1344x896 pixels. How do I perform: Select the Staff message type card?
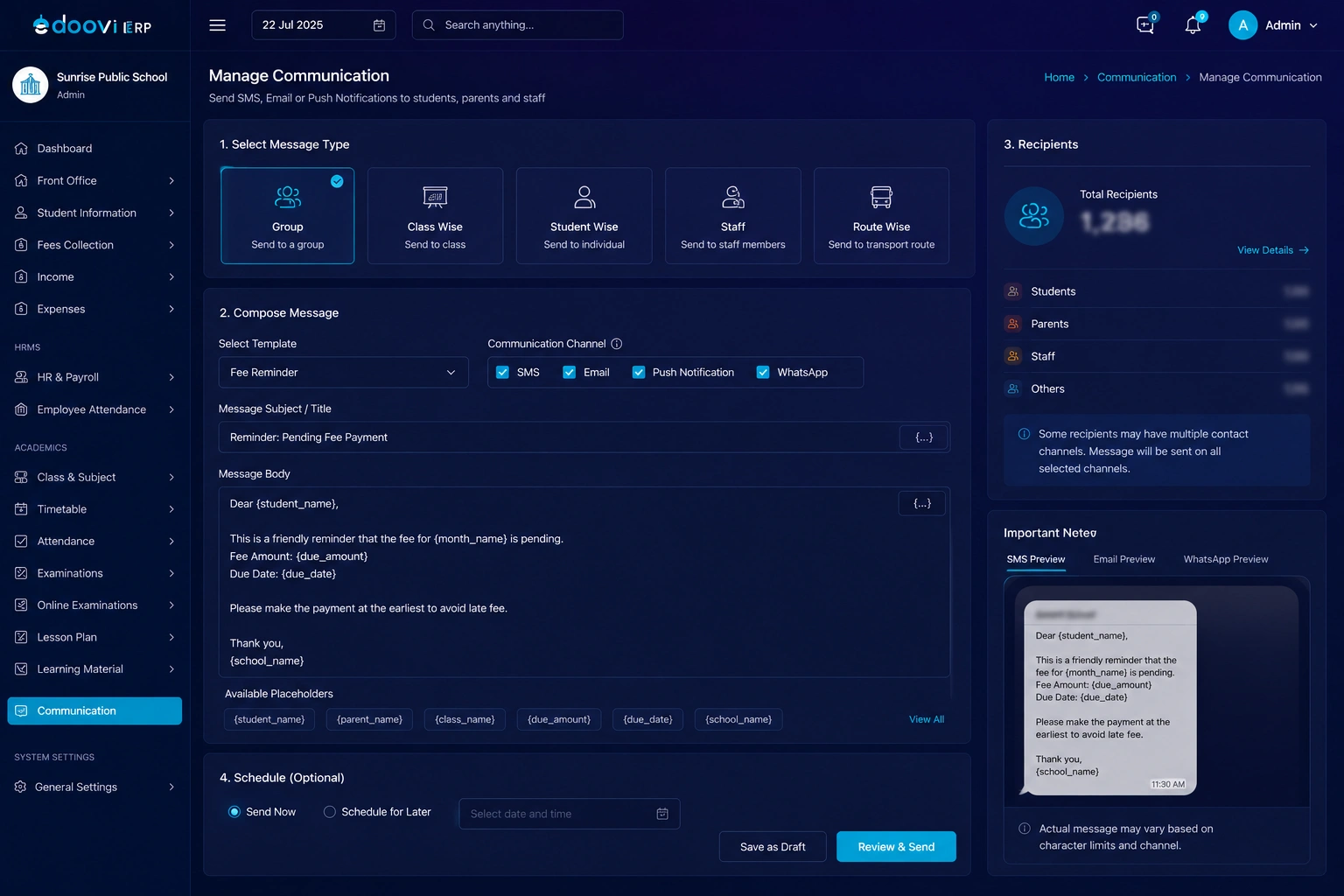(733, 215)
